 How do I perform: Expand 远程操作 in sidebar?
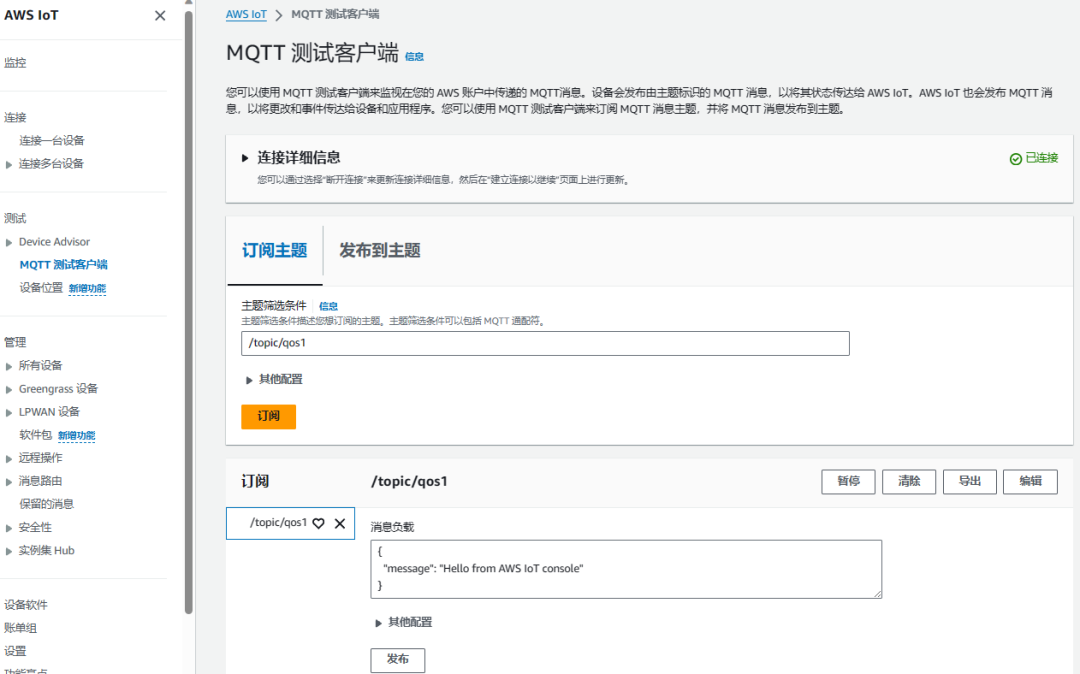click(9, 459)
